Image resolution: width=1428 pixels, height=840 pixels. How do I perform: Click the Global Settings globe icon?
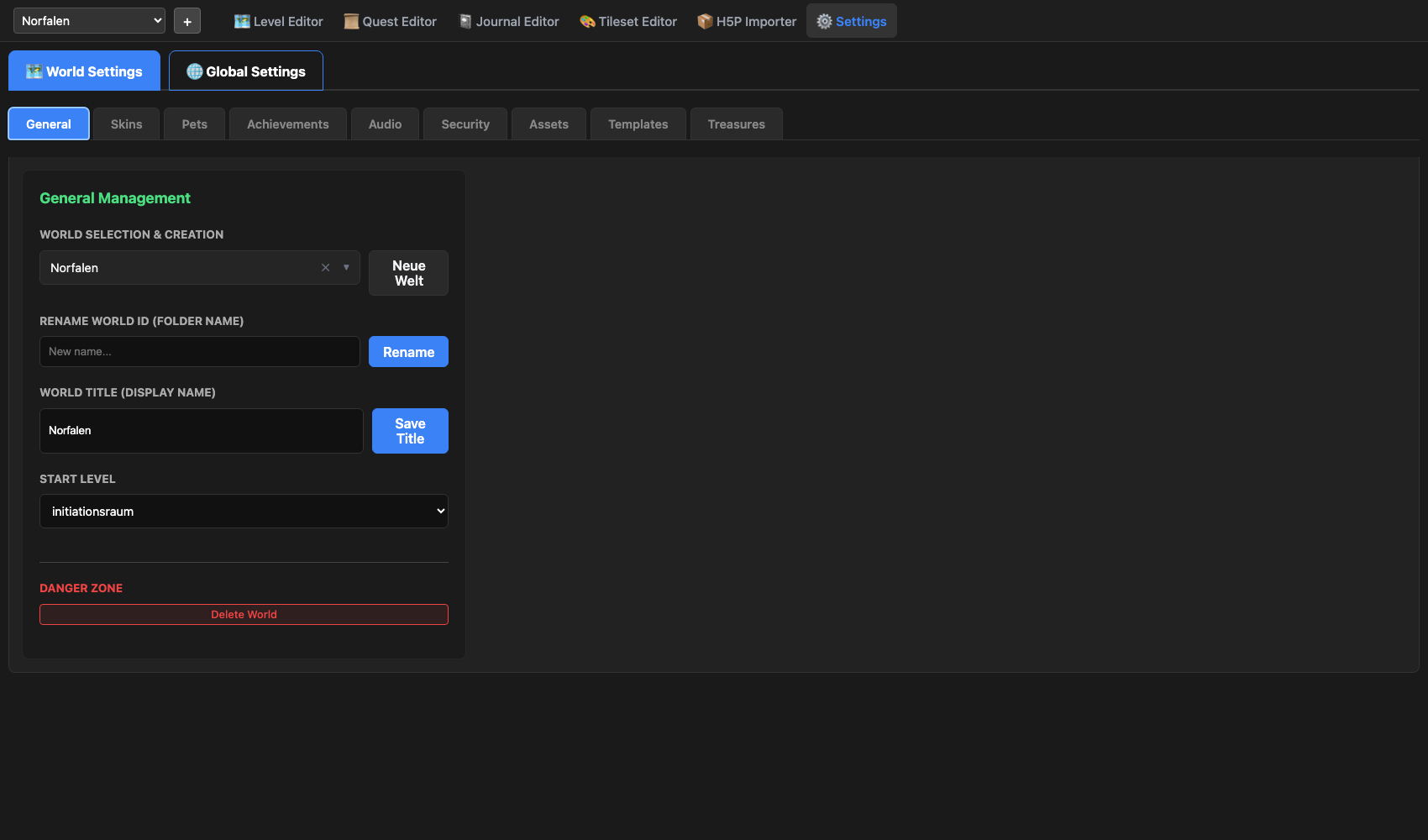point(195,71)
